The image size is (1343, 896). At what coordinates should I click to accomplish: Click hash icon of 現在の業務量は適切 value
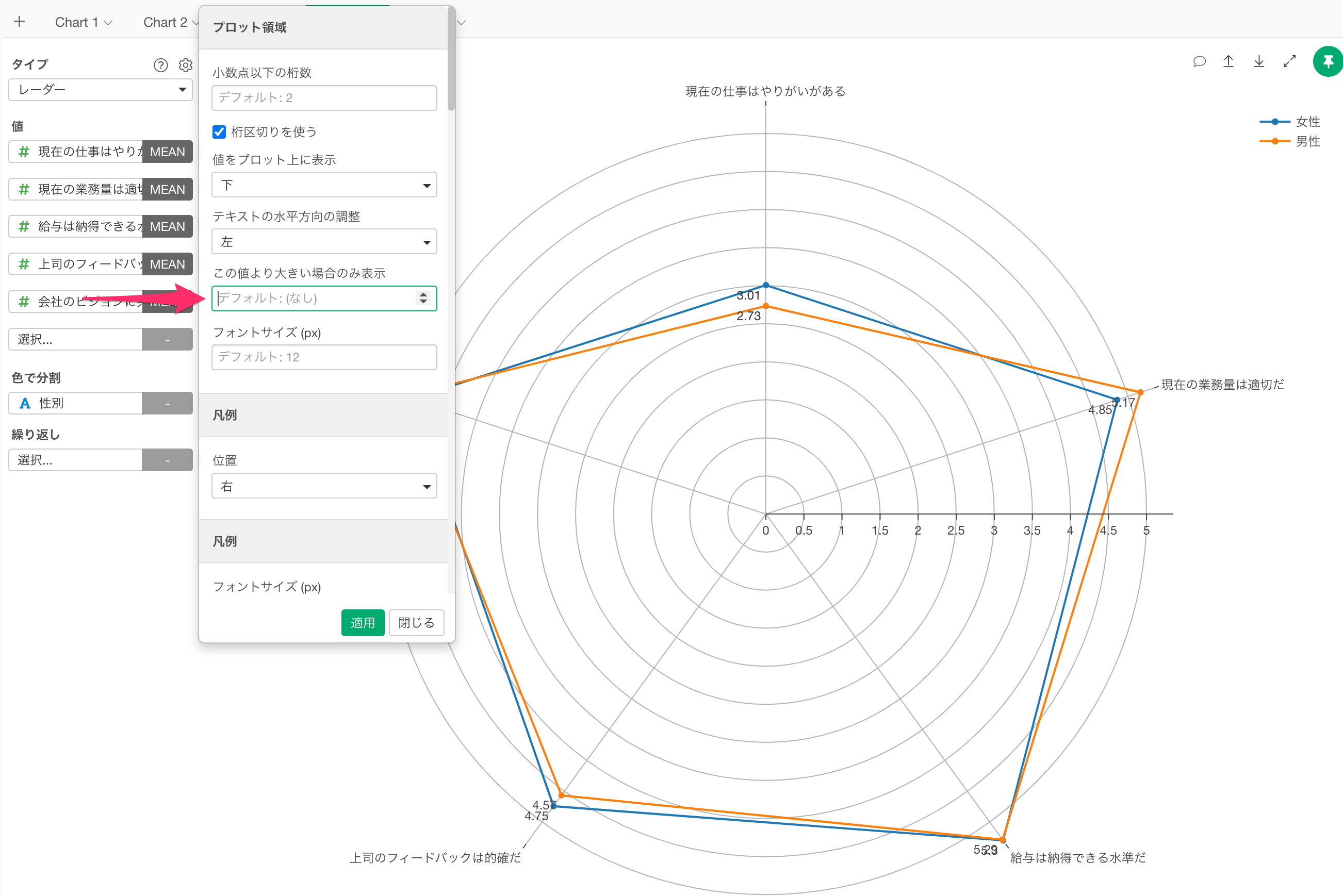(23, 189)
